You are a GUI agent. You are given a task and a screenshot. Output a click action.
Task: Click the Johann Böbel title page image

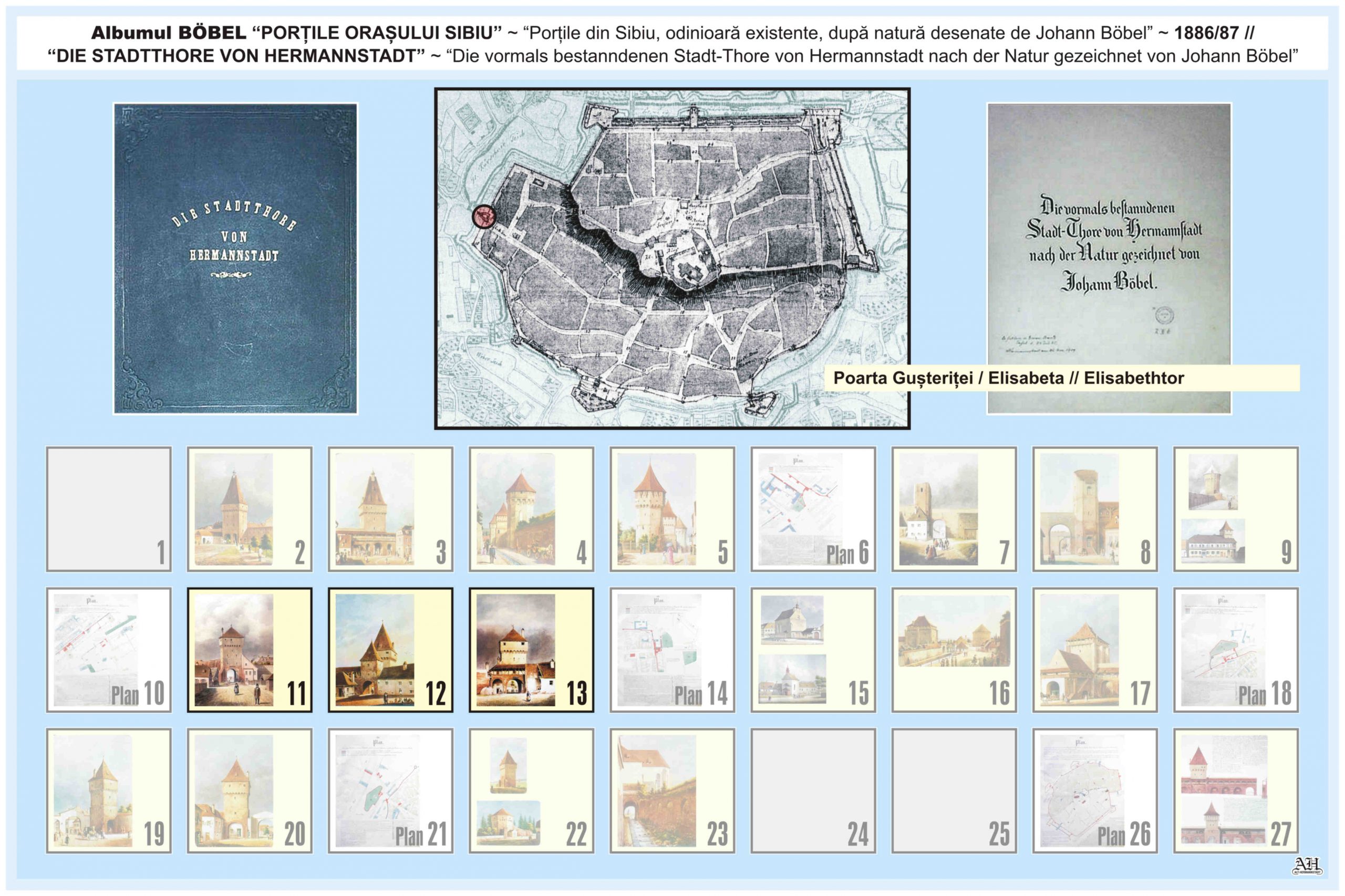coord(1109,240)
